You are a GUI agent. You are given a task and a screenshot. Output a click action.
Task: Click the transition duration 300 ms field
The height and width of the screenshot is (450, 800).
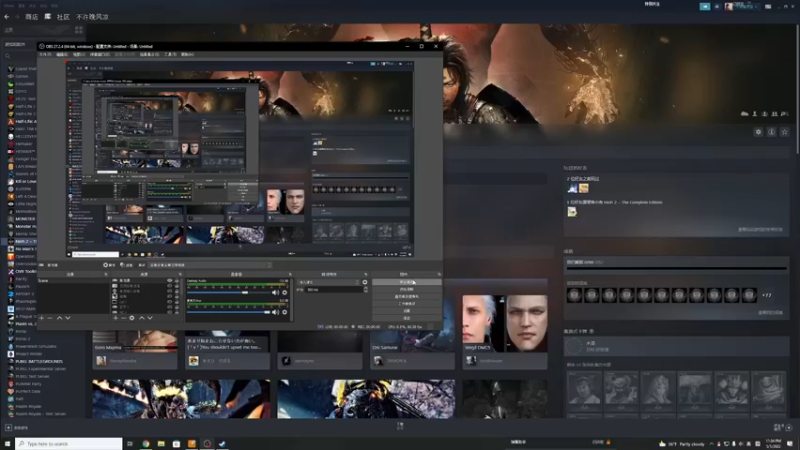pos(334,289)
